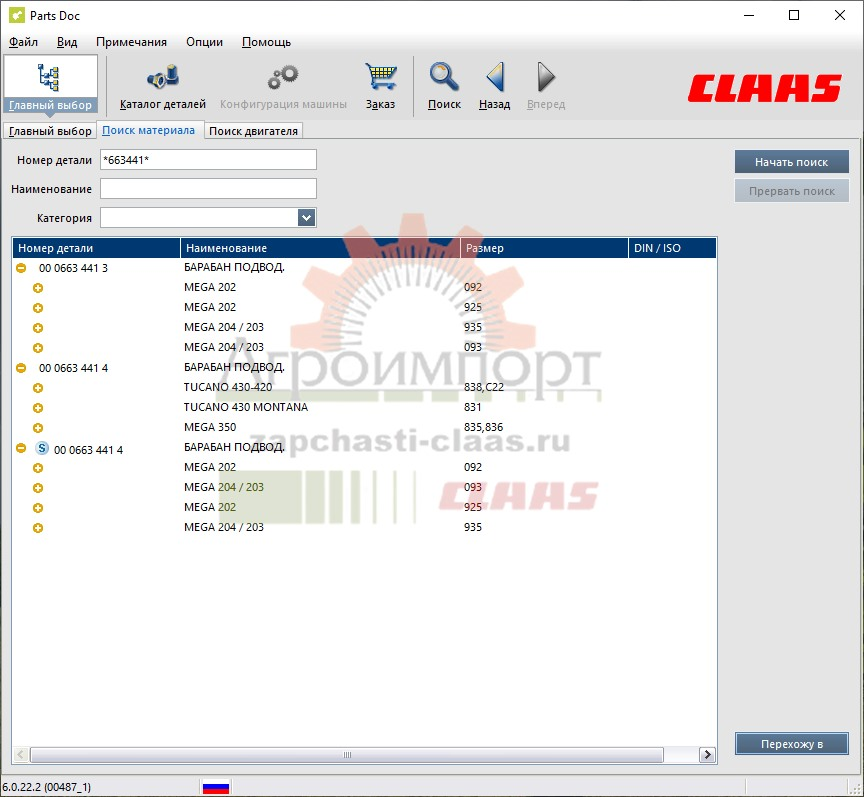Open the Опции menu
Viewport: 864px width, 797px height.
[x=204, y=42]
